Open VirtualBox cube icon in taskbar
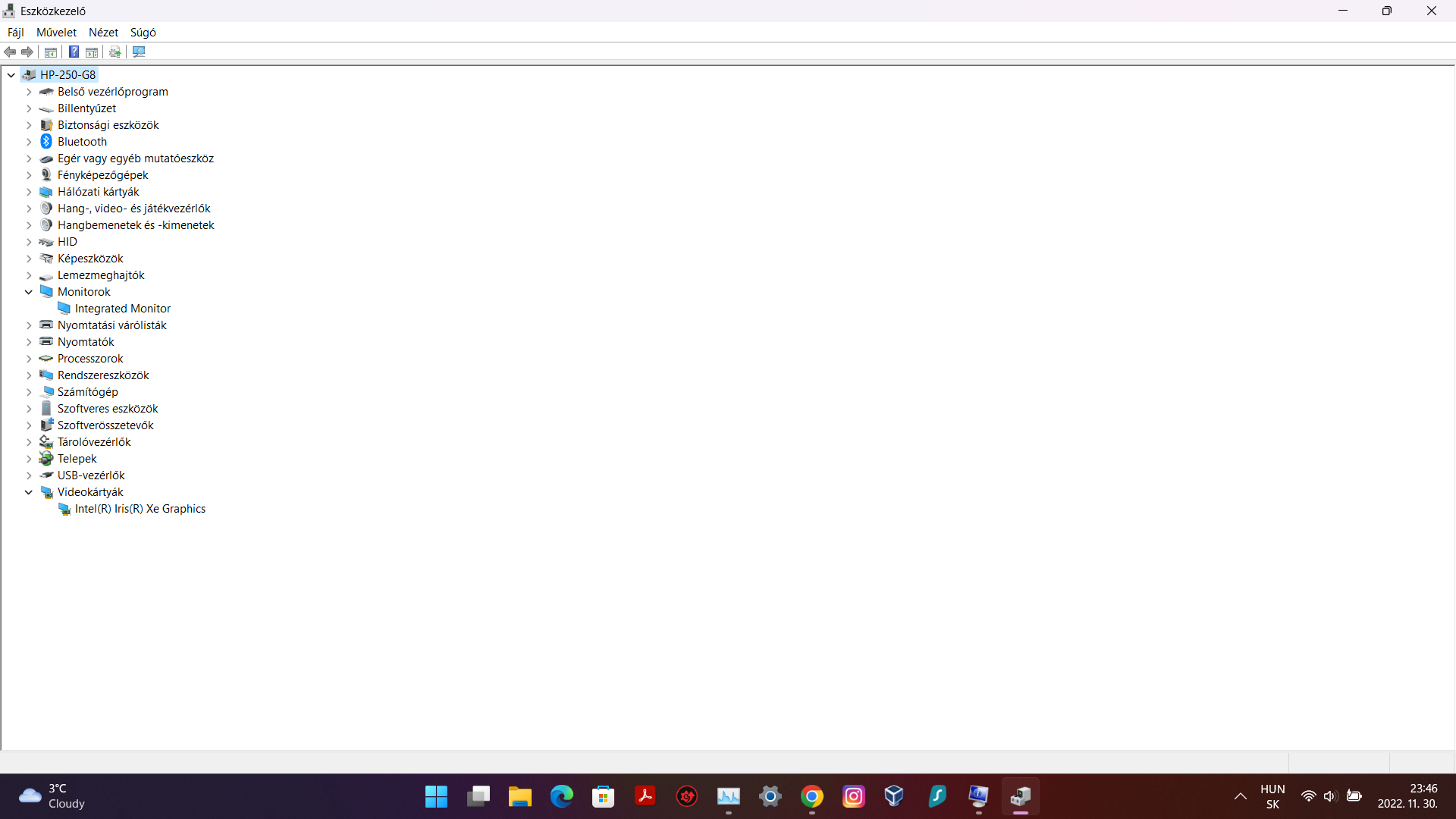This screenshot has height=819, width=1456. click(895, 796)
